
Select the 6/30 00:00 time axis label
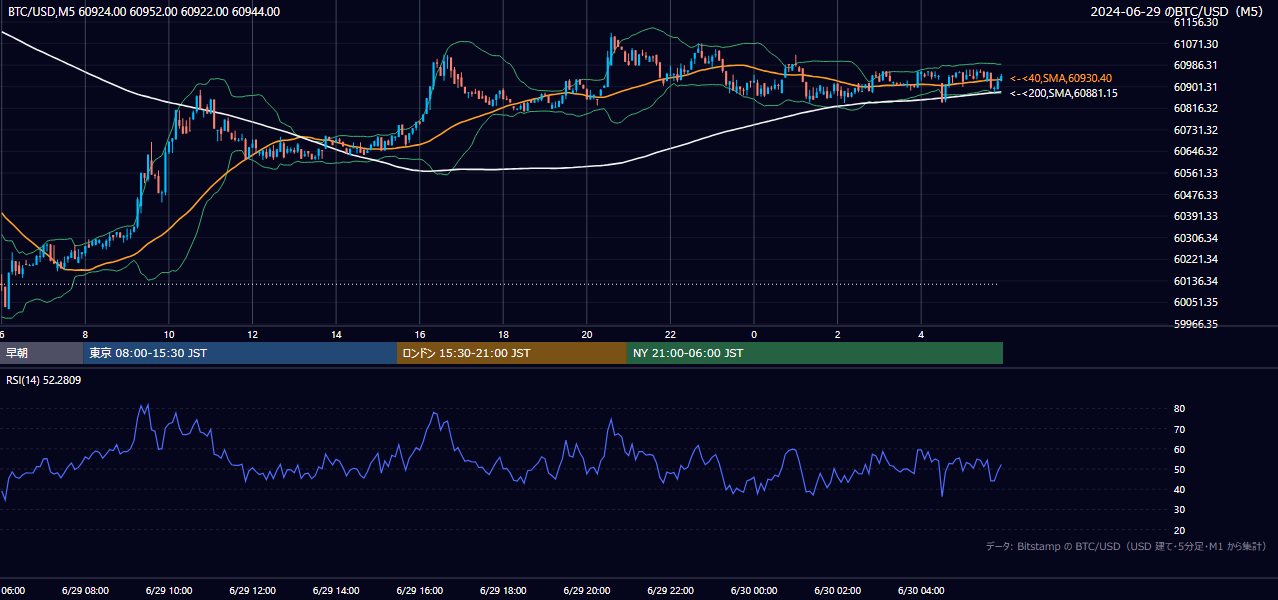coord(753,591)
